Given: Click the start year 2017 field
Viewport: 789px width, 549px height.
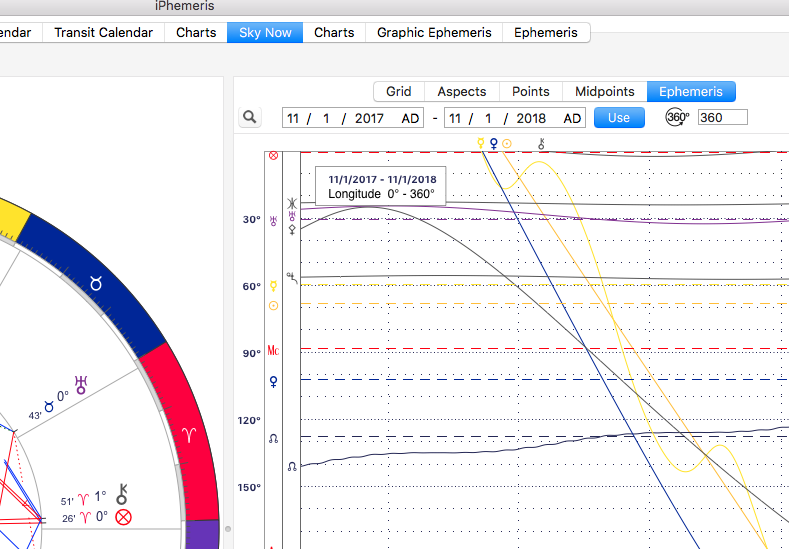Looking at the screenshot, I should pyautogui.click(x=369, y=118).
